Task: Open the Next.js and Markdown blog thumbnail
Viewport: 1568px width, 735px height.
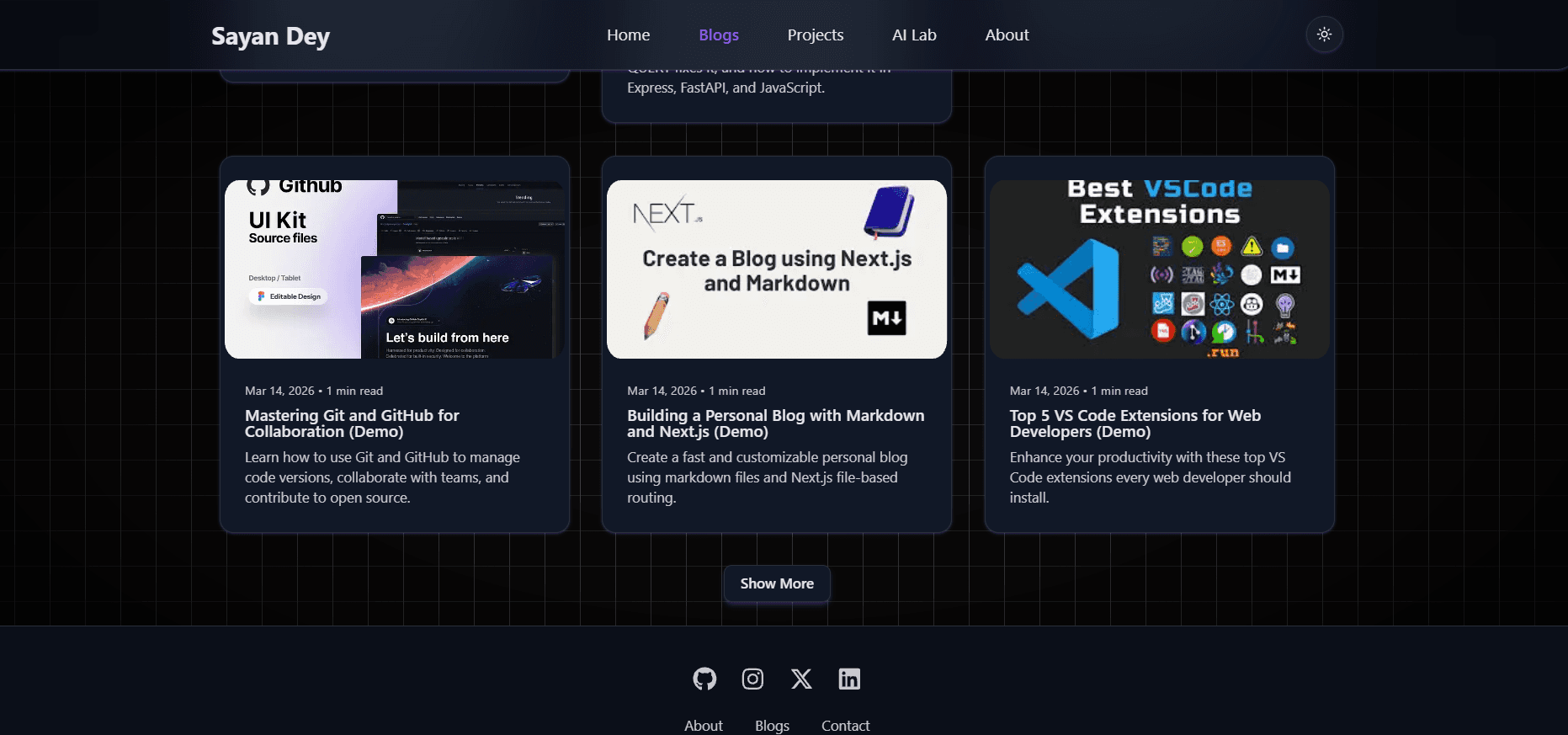Action: click(777, 269)
